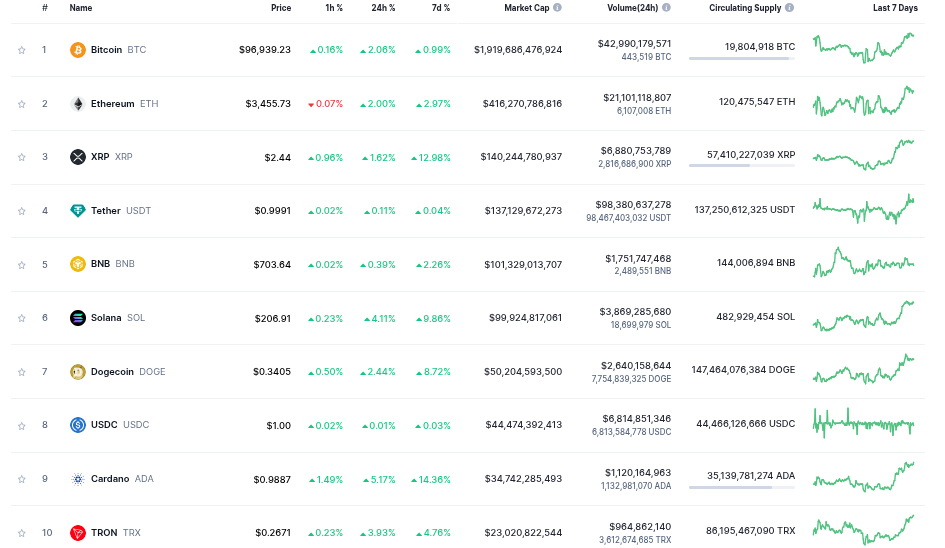
Task: Open the BNB coin page link
Action: [x=112, y=264]
